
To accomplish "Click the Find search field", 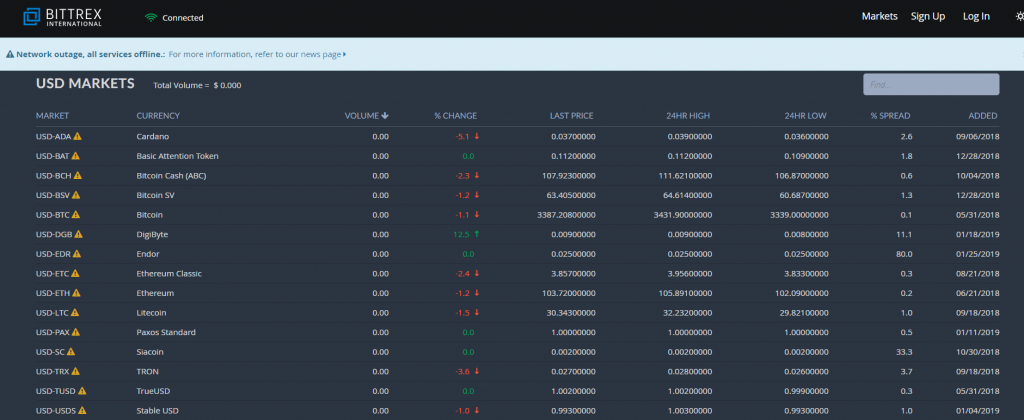I will [930, 85].
